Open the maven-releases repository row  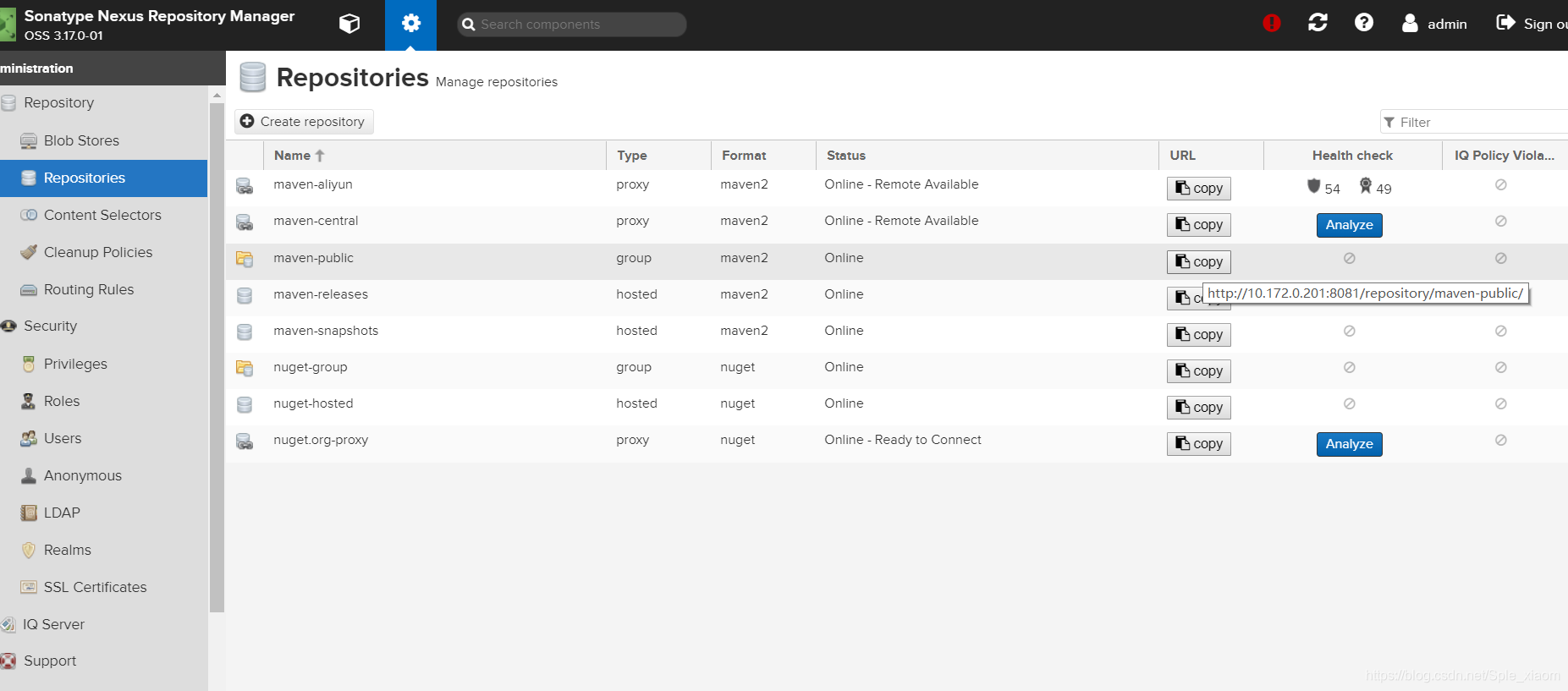click(x=897, y=298)
